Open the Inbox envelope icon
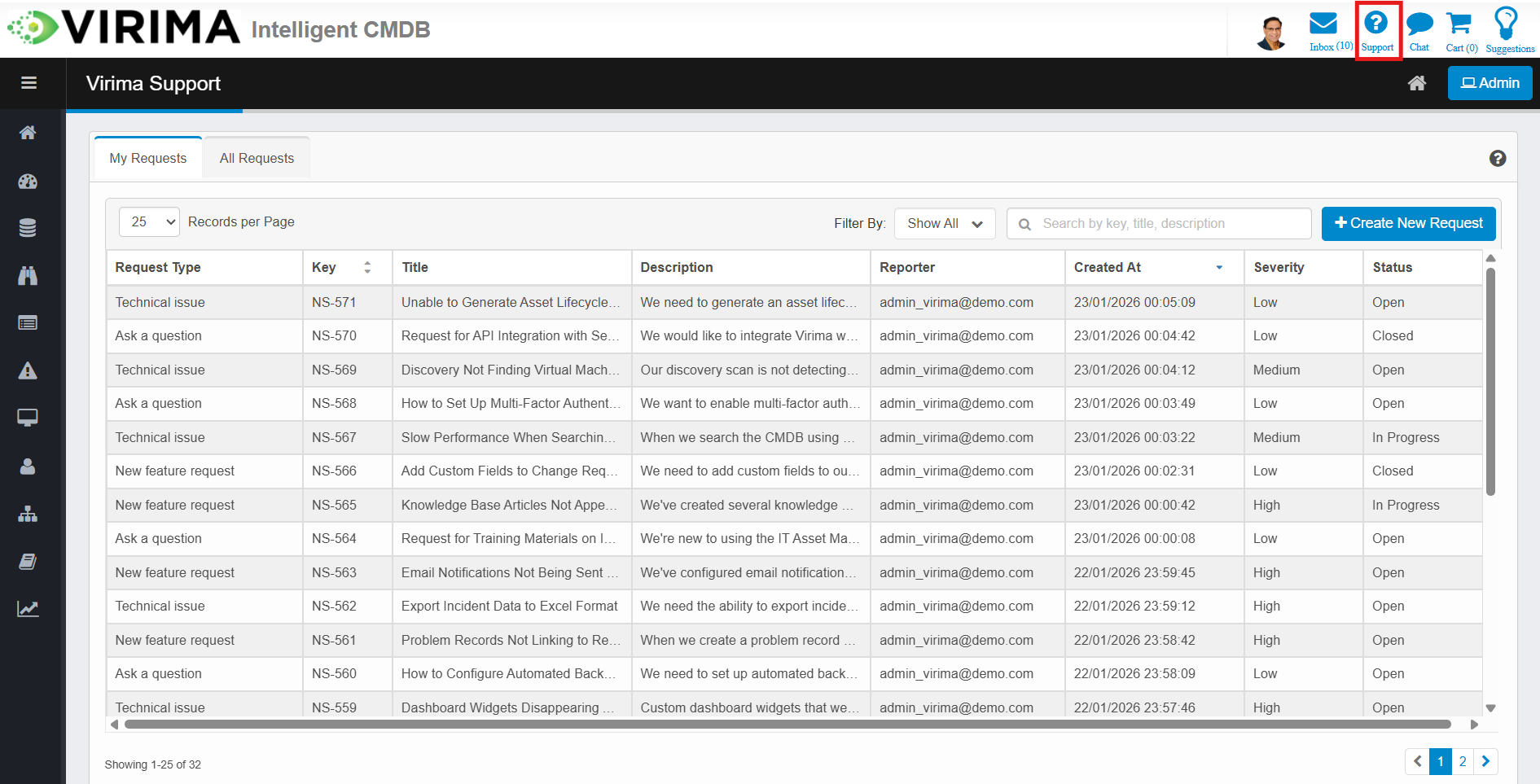1540x784 pixels. (x=1323, y=24)
